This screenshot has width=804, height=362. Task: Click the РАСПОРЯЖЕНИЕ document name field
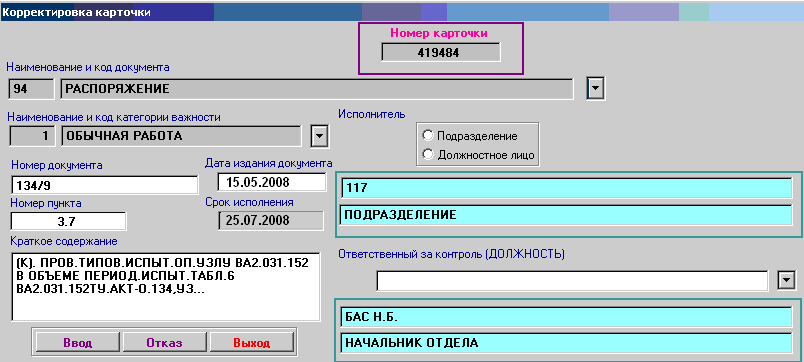point(317,89)
